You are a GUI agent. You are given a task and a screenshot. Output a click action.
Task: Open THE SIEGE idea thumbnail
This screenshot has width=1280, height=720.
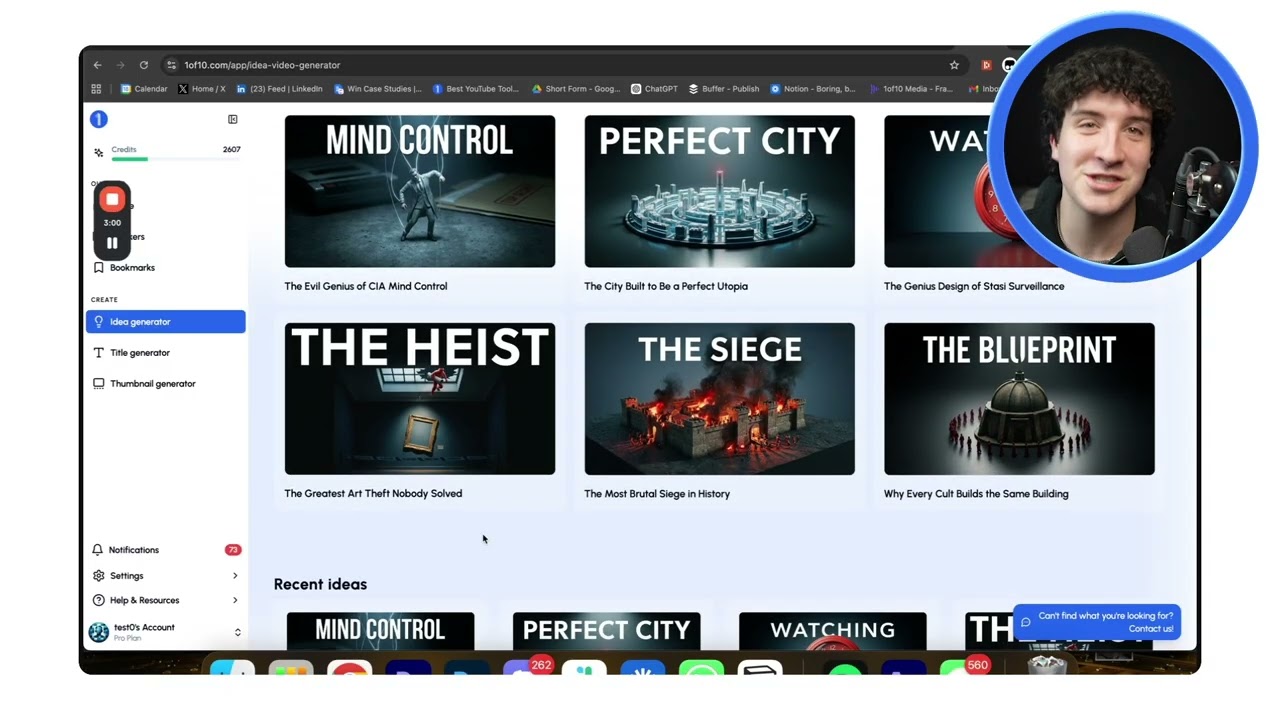pos(720,399)
